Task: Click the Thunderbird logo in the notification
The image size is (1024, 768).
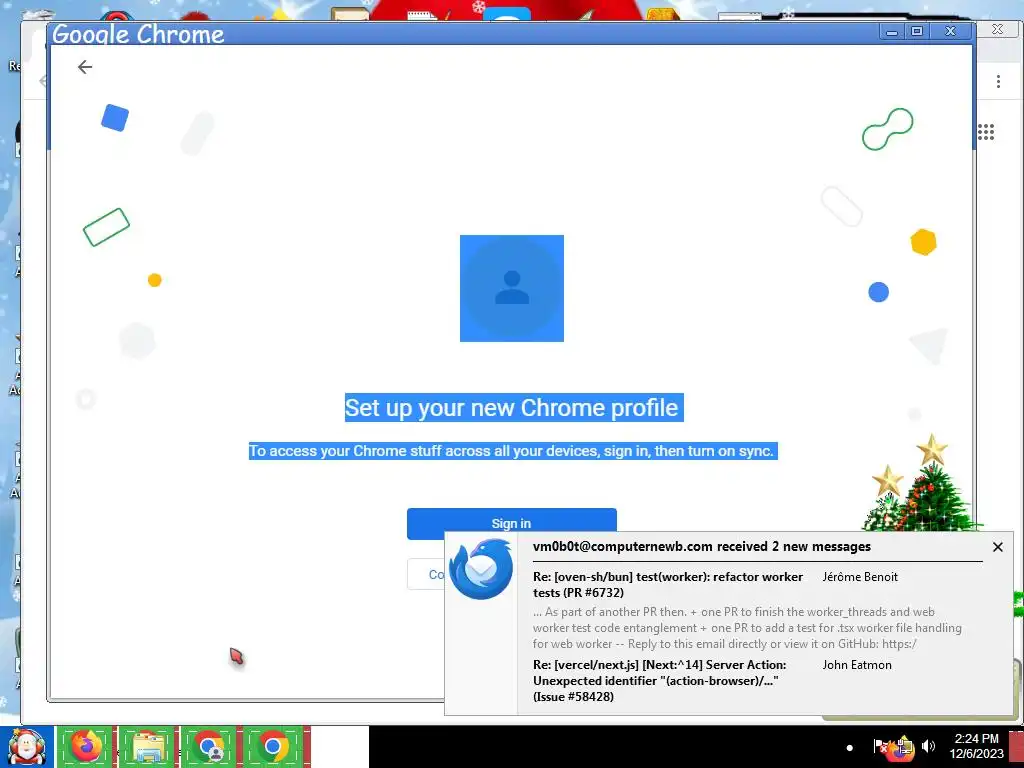Action: pyautogui.click(x=481, y=569)
